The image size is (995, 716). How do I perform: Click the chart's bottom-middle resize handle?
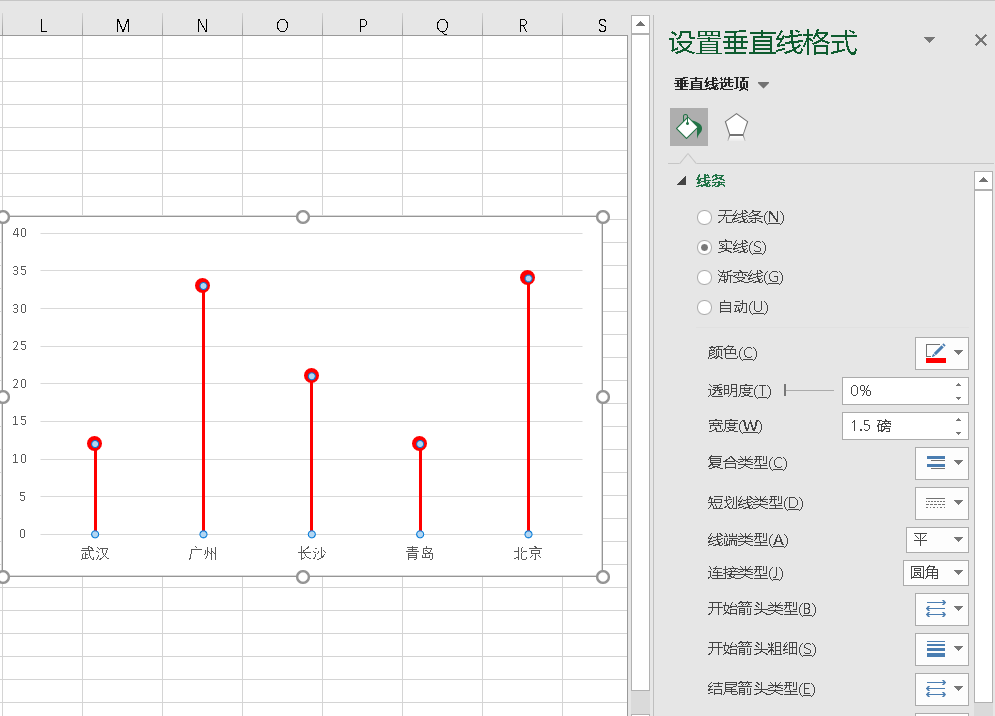click(x=303, y=577)
